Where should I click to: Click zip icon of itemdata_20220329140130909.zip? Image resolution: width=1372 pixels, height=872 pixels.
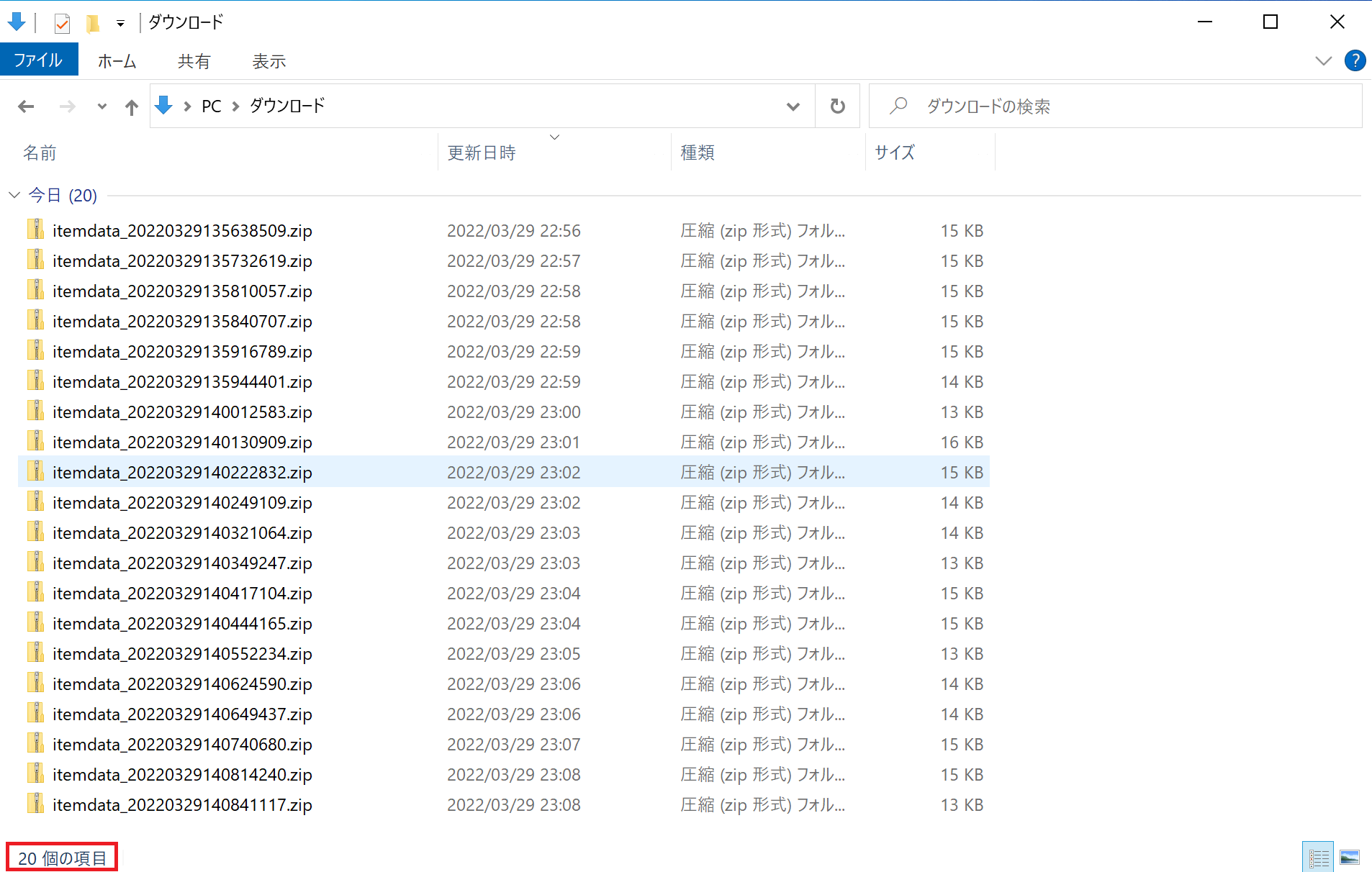pyautogui.click(x=35, y=441)
